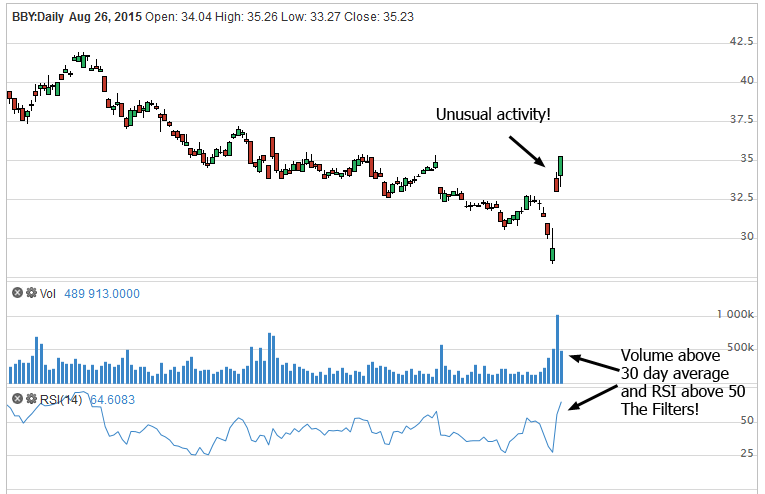Select the tallest volume bar above 1 000k

click(557, 349)
